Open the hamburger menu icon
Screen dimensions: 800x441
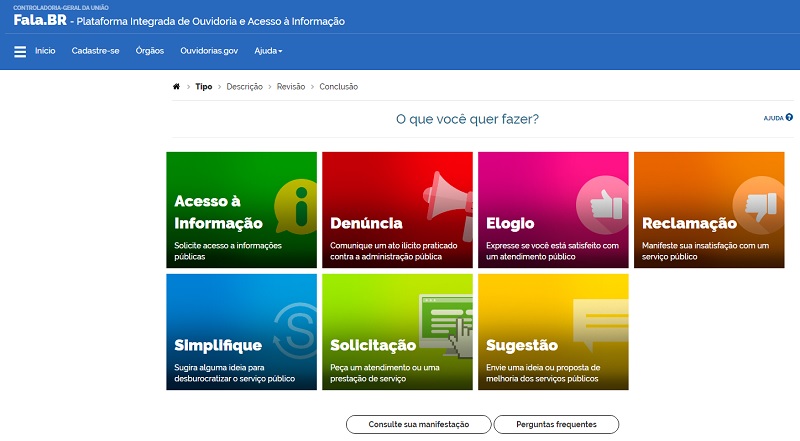(x=20, y=52)
